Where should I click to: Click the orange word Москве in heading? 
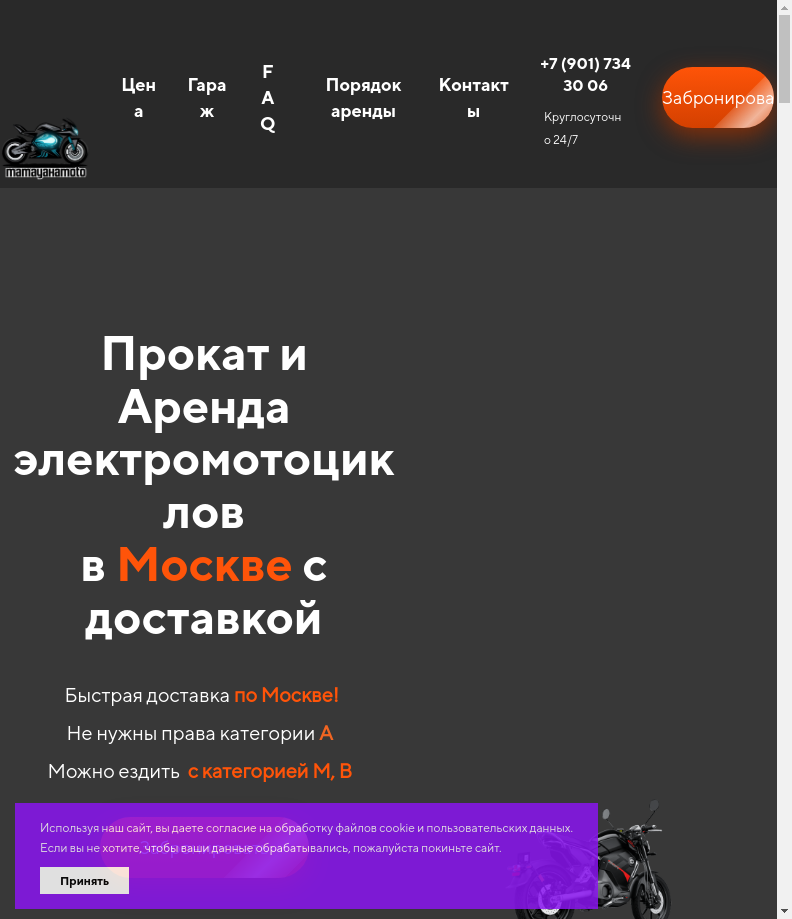click(205, 564)
